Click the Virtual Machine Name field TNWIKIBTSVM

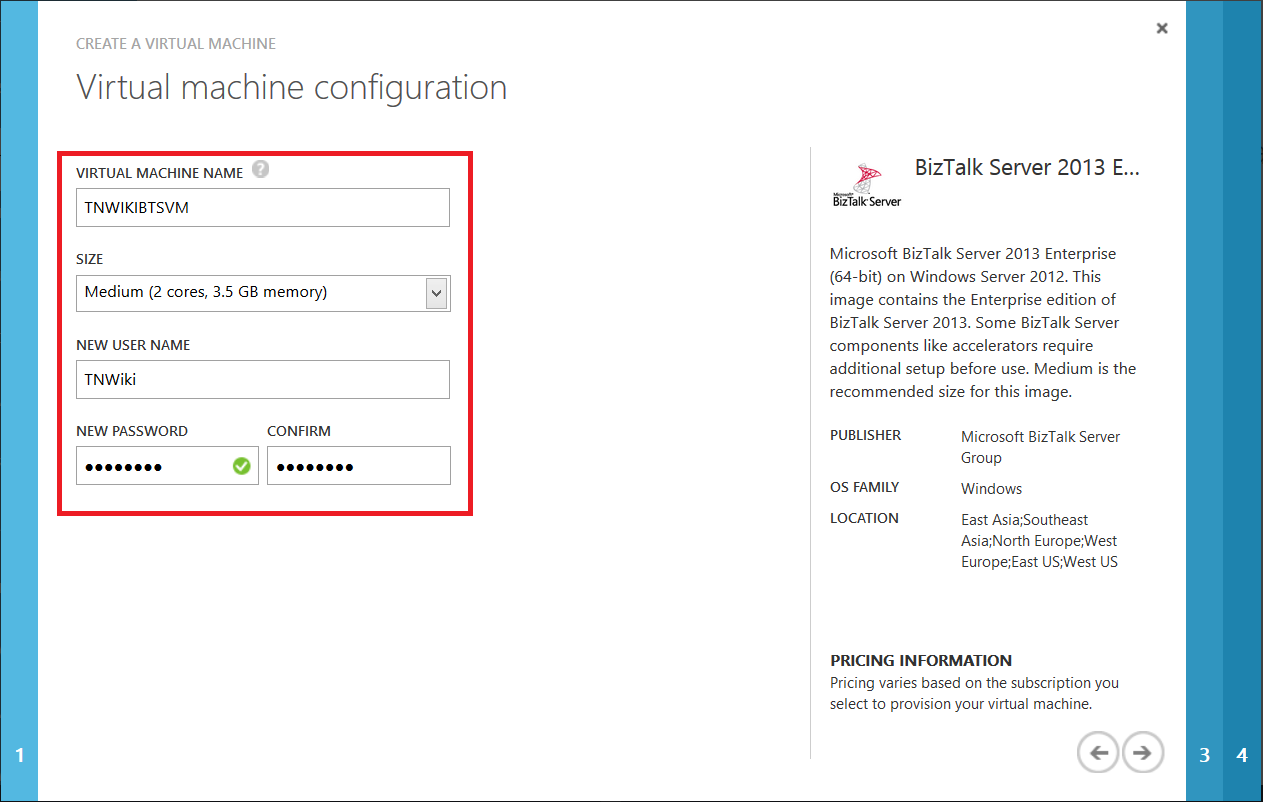coord(263,208)
